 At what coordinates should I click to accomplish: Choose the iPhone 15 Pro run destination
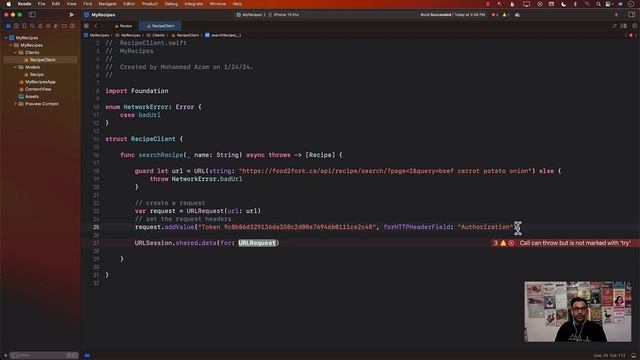point(284,15)
